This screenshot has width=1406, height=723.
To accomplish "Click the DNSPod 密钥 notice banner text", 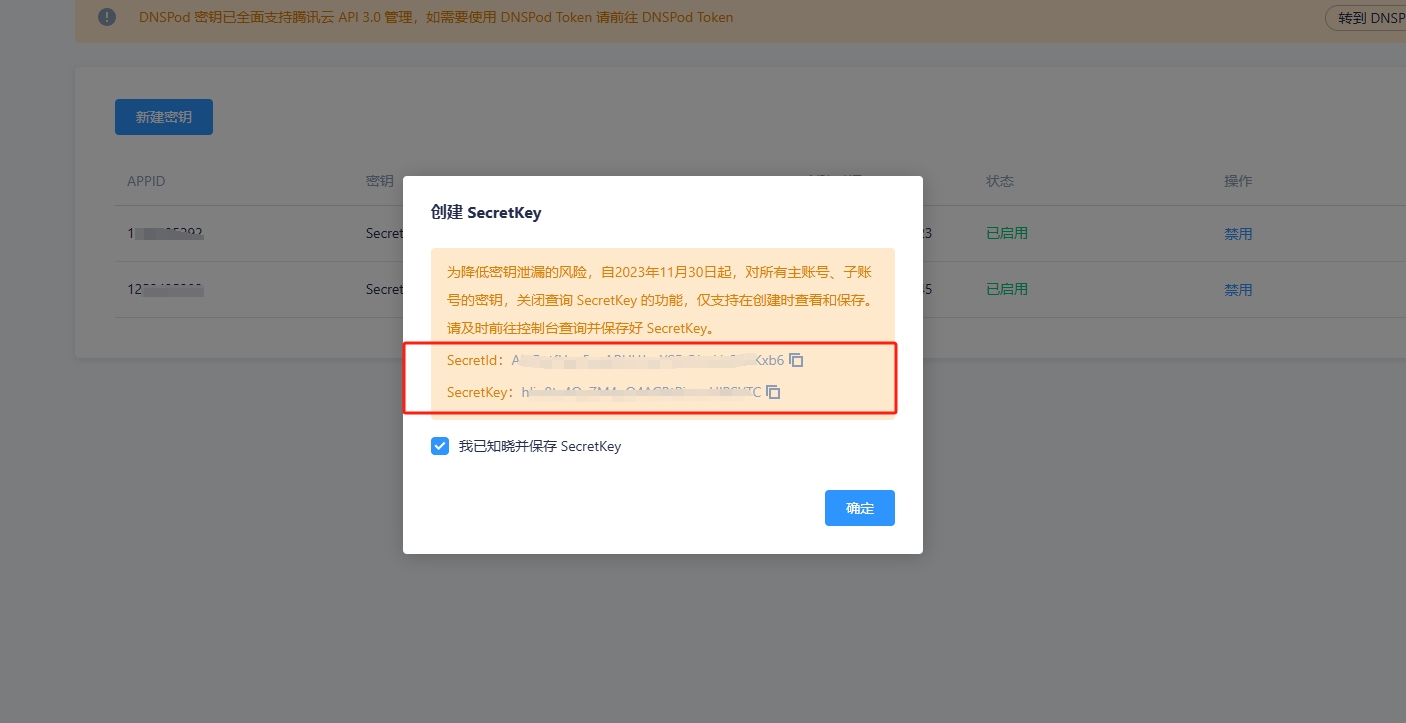I will coord(436,17).
